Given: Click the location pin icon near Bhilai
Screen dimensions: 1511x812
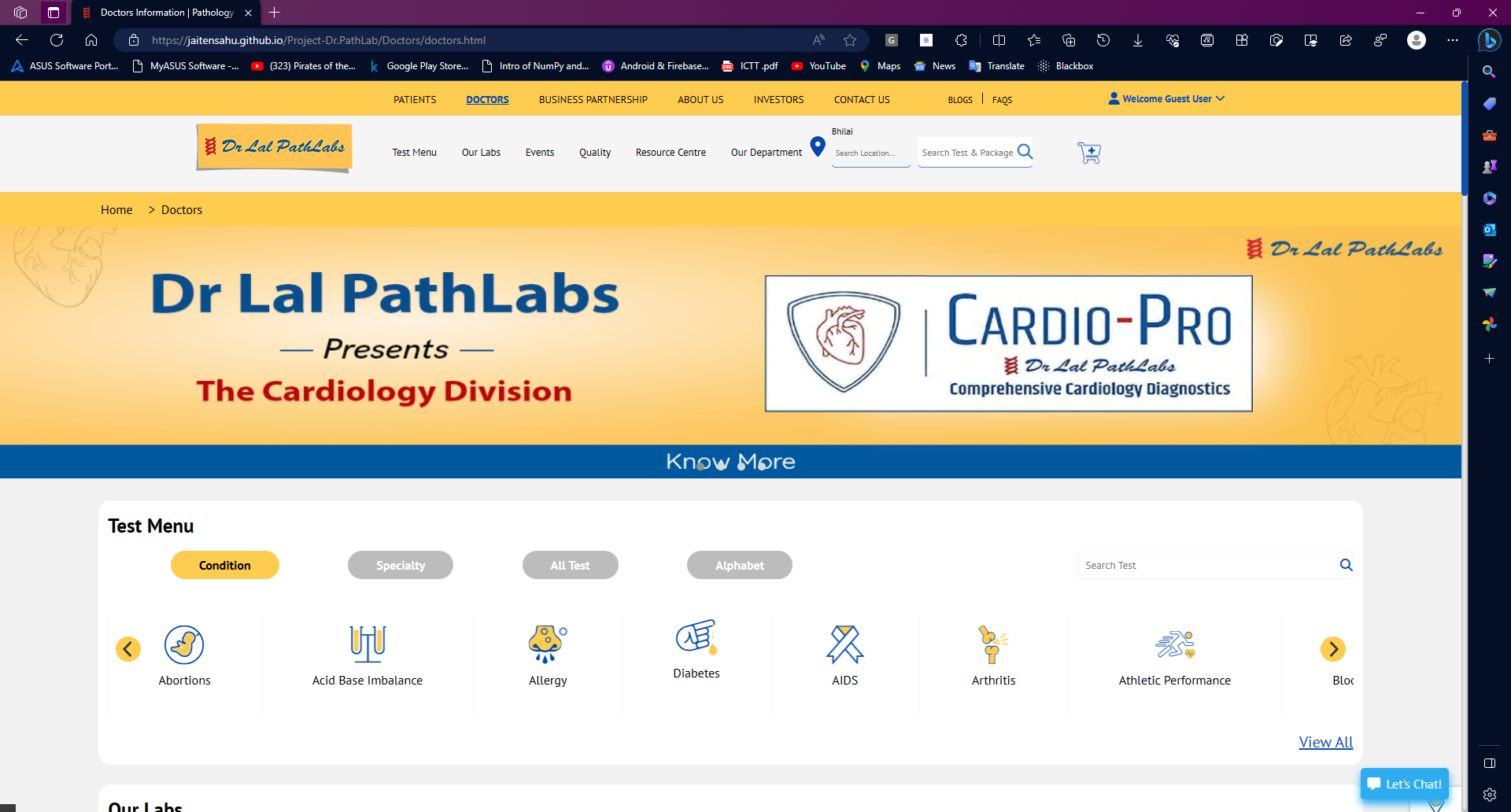Looking at the screenshot, I should pyautogui.click(x=818, y=146).
